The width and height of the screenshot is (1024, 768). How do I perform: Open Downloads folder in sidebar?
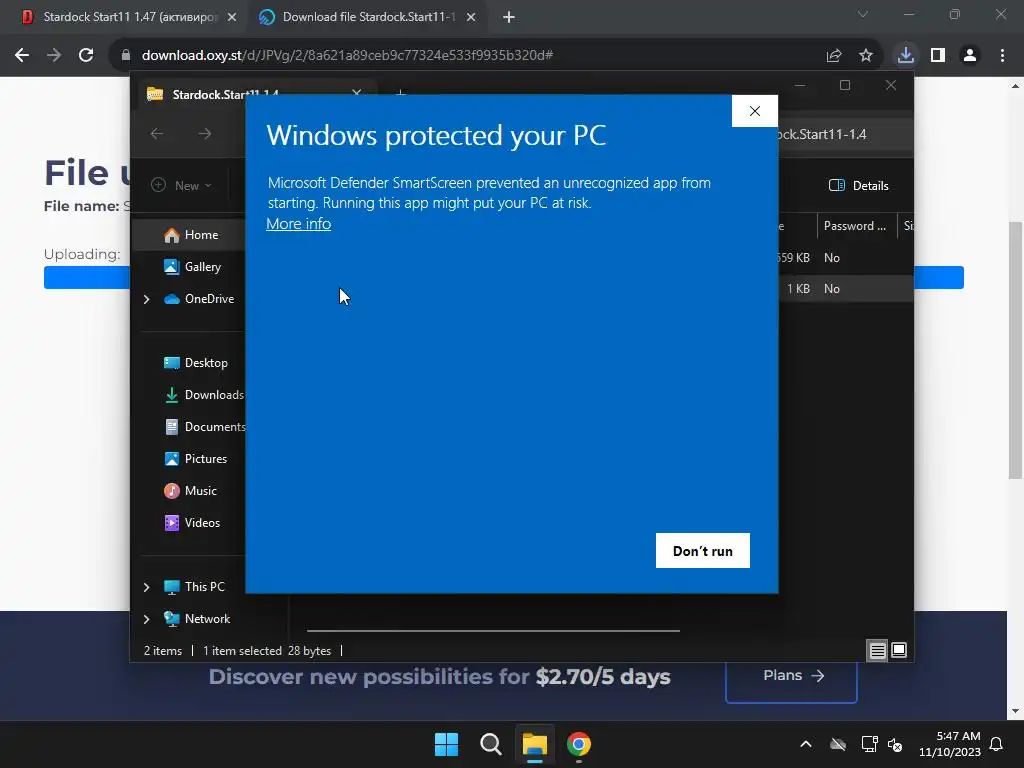[204, 395]
